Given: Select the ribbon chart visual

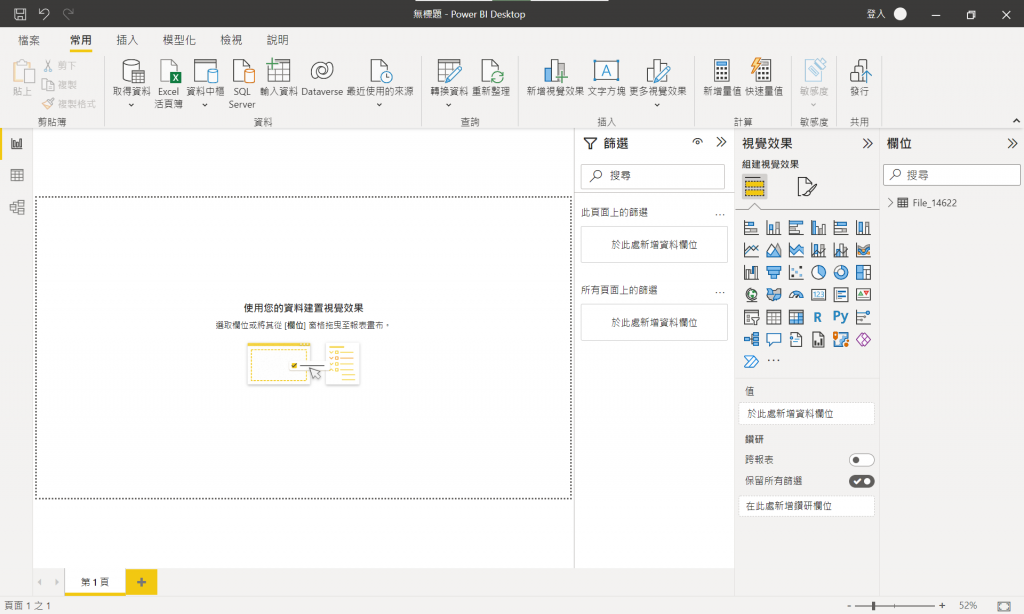Looking at the screenshot, I should pos(863,250).
